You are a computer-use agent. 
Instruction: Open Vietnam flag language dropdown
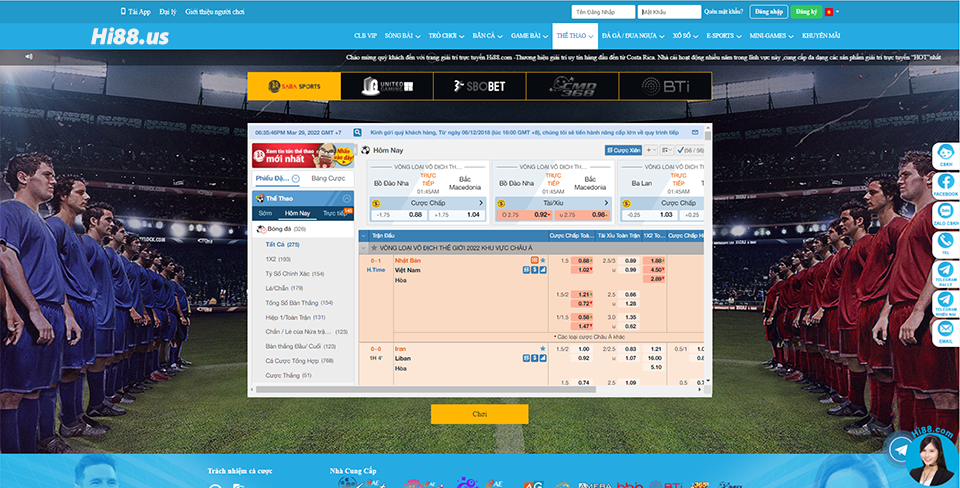click(x=831, y=12)
